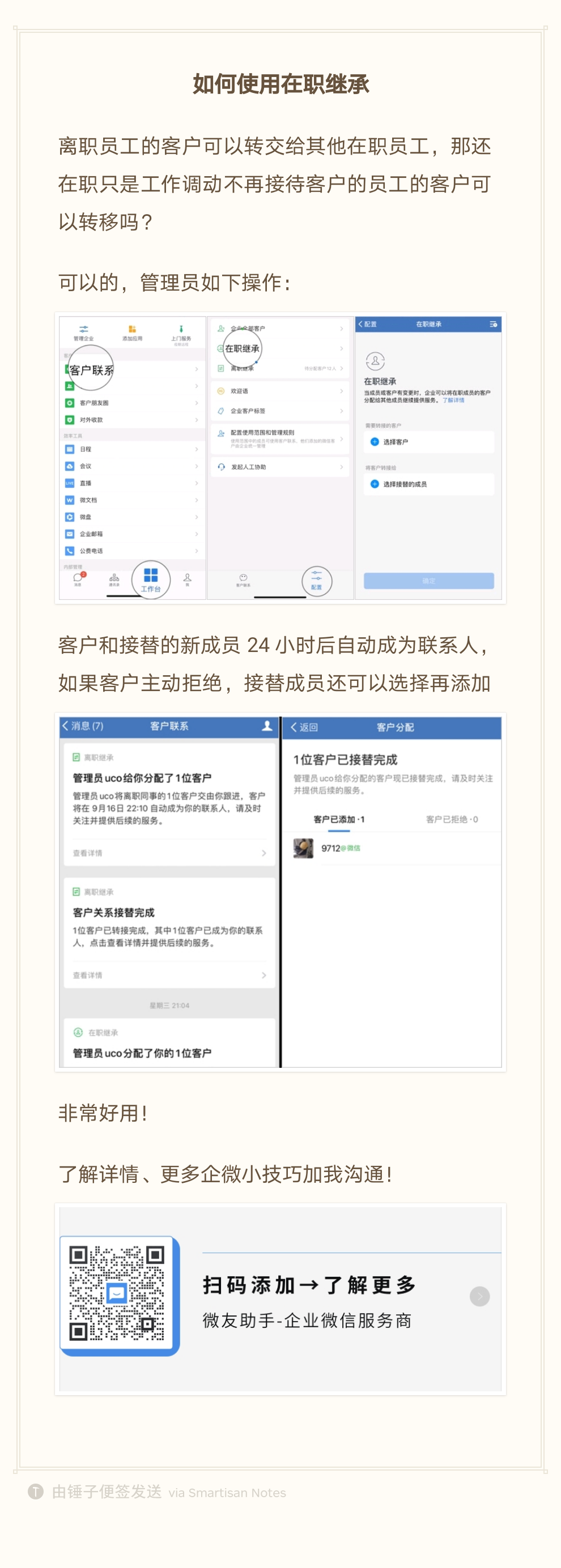This screenshot has height=1568, width=561.
Task: Open chevron in first 查看详情 row
Action: 263,853
